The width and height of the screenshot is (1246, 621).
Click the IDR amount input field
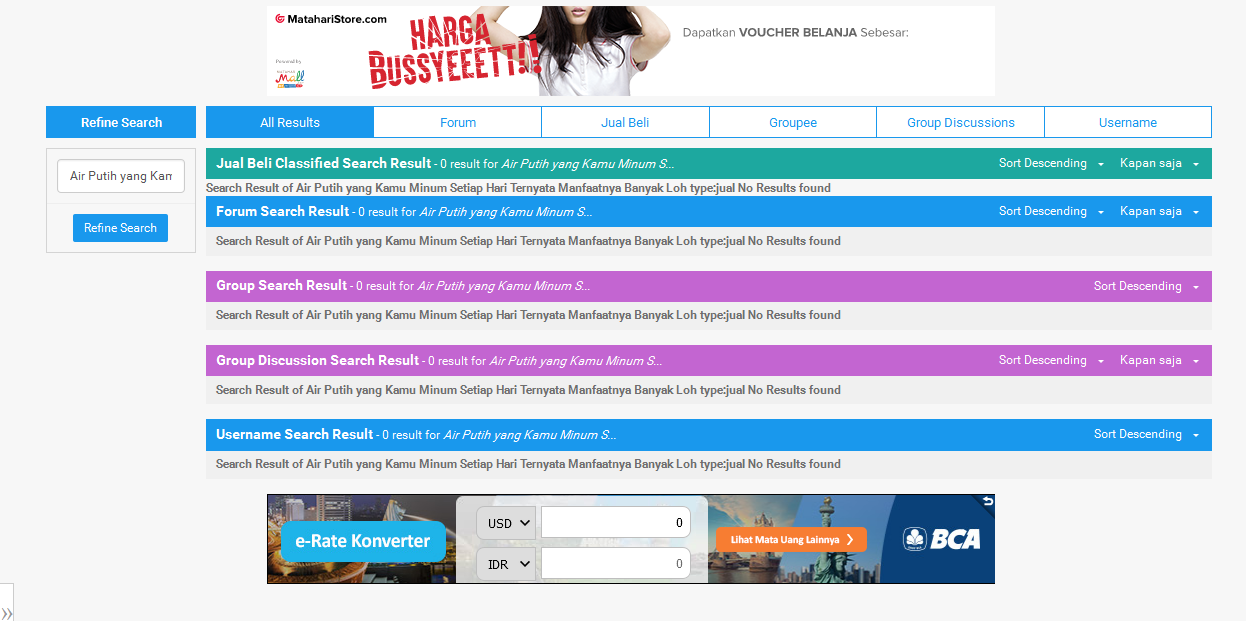[616, 564]
